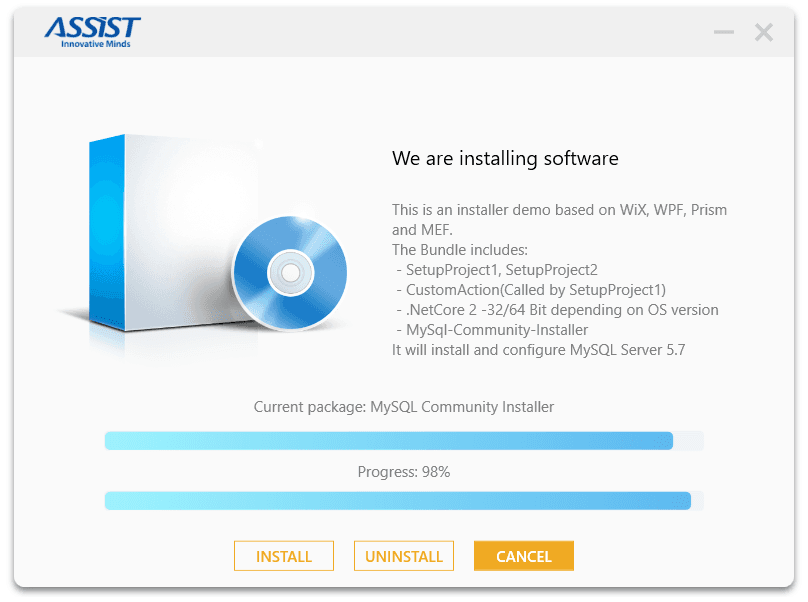Click 'Current package: MySQL Community Installer' text
Screen dimensions: 808x602
[404, 407]
